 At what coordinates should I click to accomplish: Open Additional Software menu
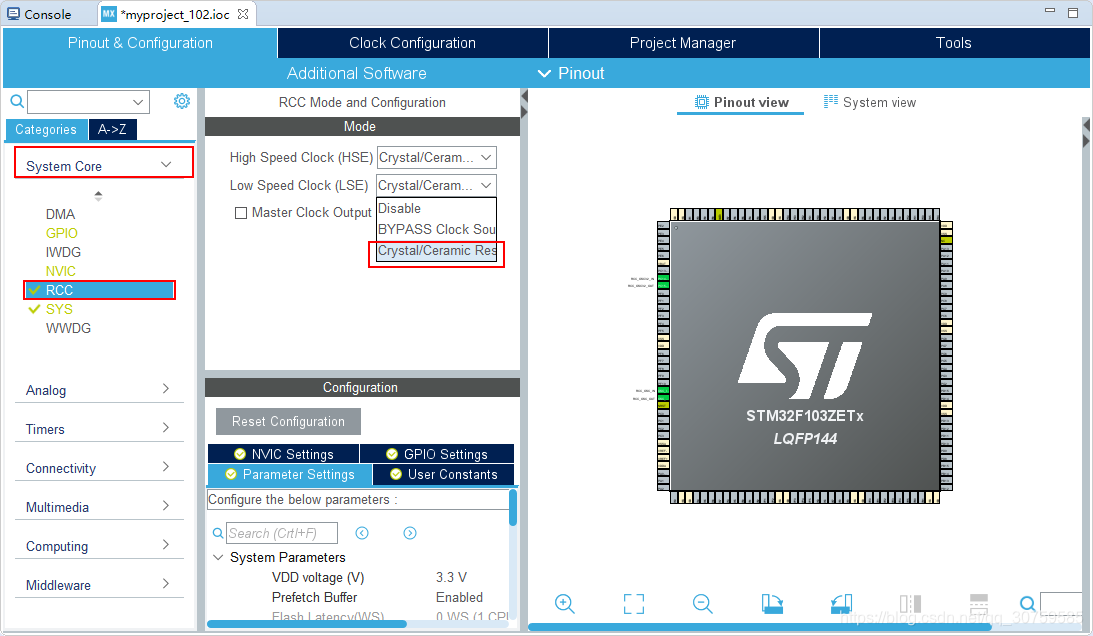pyautogui.click(x=357, y=73)
